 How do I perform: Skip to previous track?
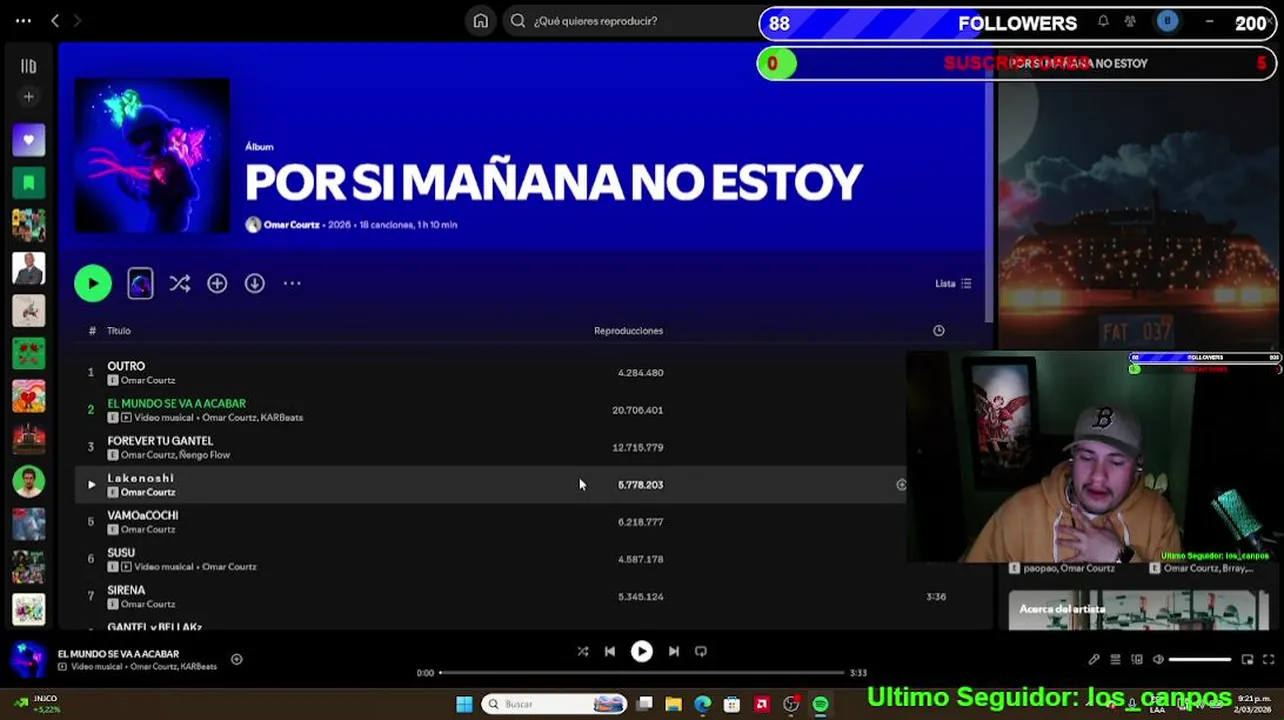click(610, 652)
